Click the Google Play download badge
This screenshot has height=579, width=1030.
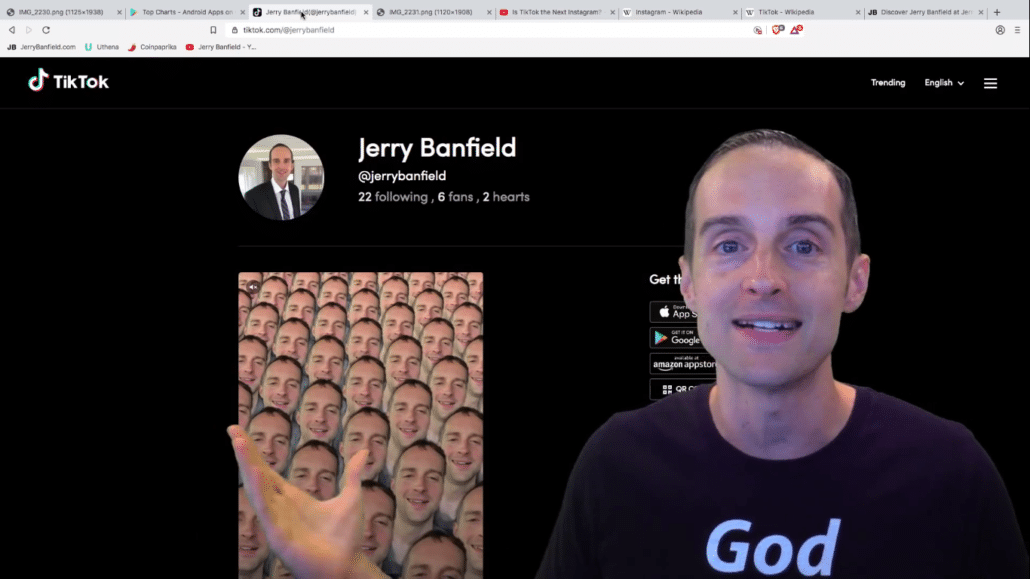click(x=675, y=338)
